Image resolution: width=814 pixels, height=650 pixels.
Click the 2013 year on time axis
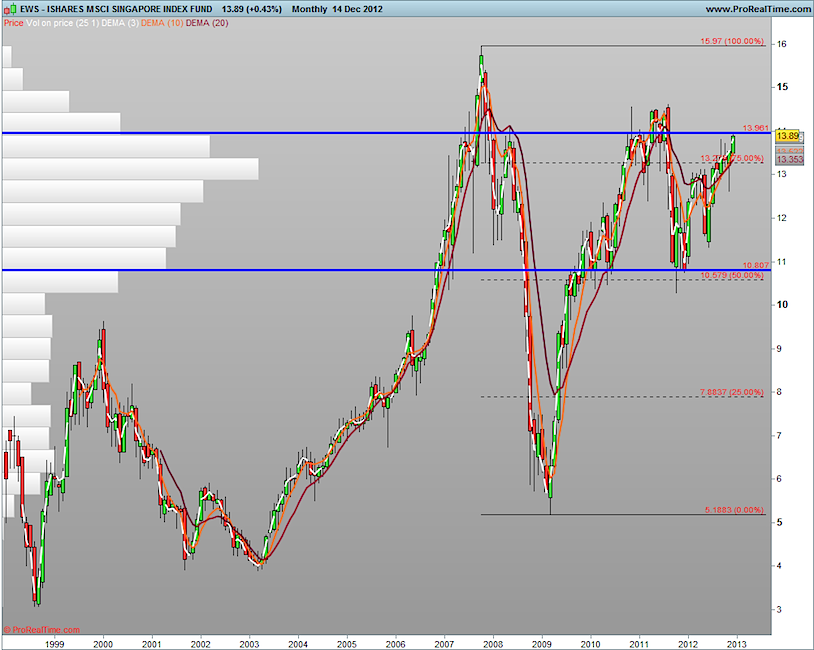pos(737,644)
